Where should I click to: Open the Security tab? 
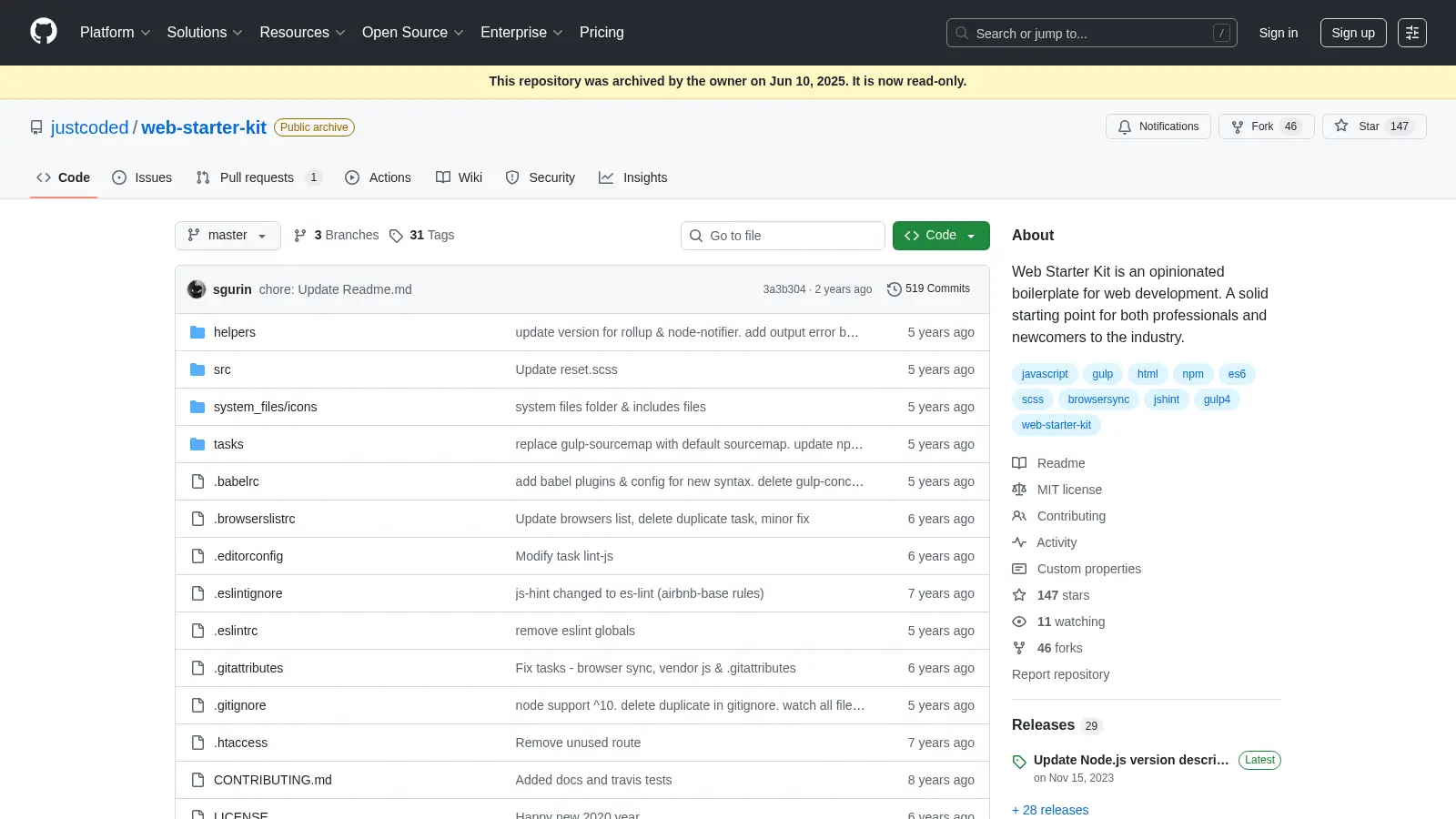(541, 177)
